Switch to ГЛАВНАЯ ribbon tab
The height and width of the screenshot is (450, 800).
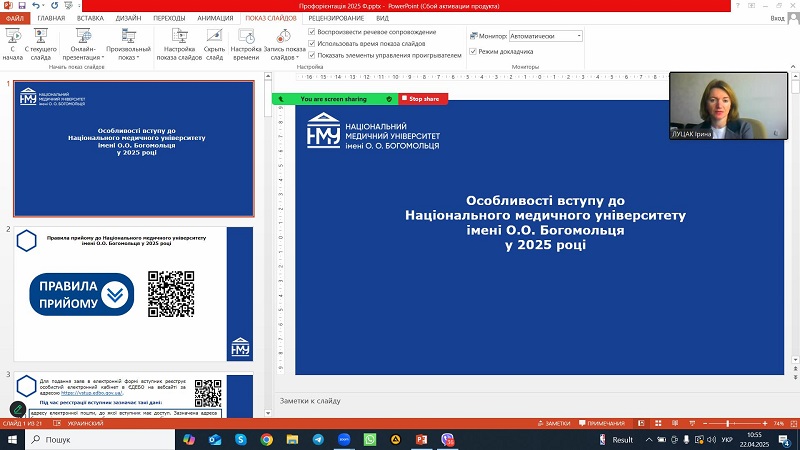pos(51,18)
